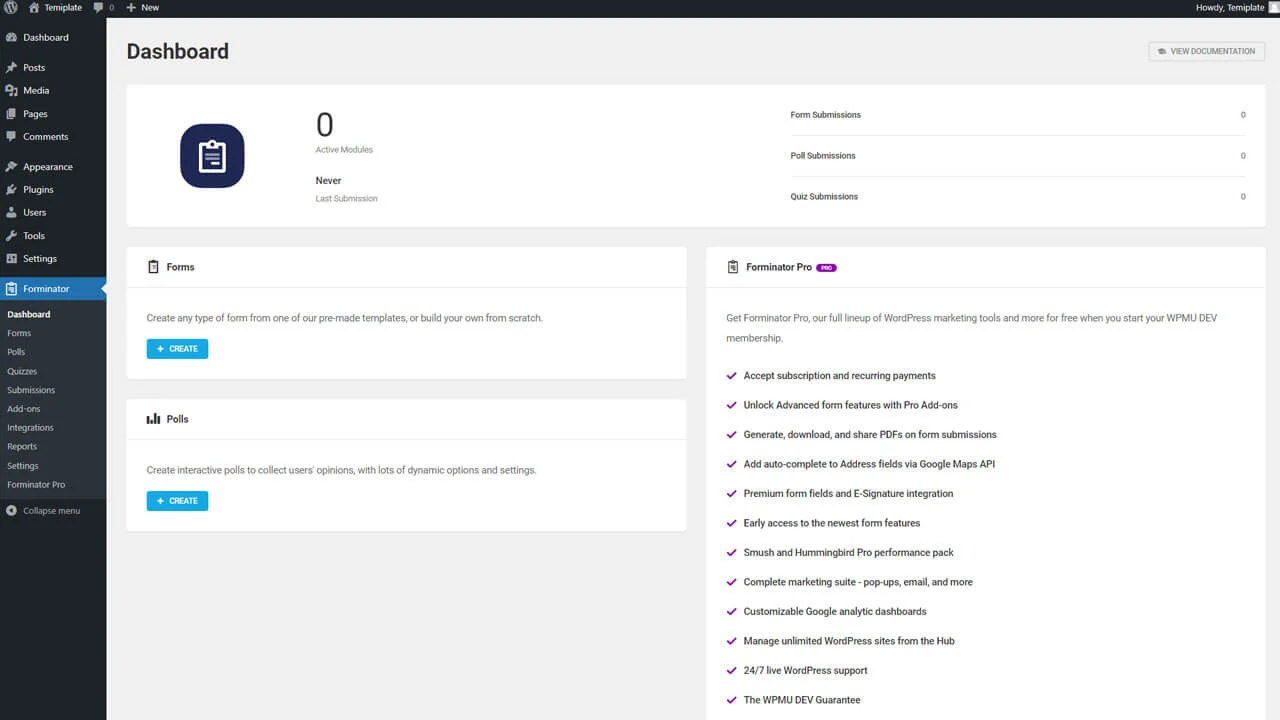Screen dimensions: 1280x720
Task: Click the Media icon in sidebar
Action: click(11, 90)
